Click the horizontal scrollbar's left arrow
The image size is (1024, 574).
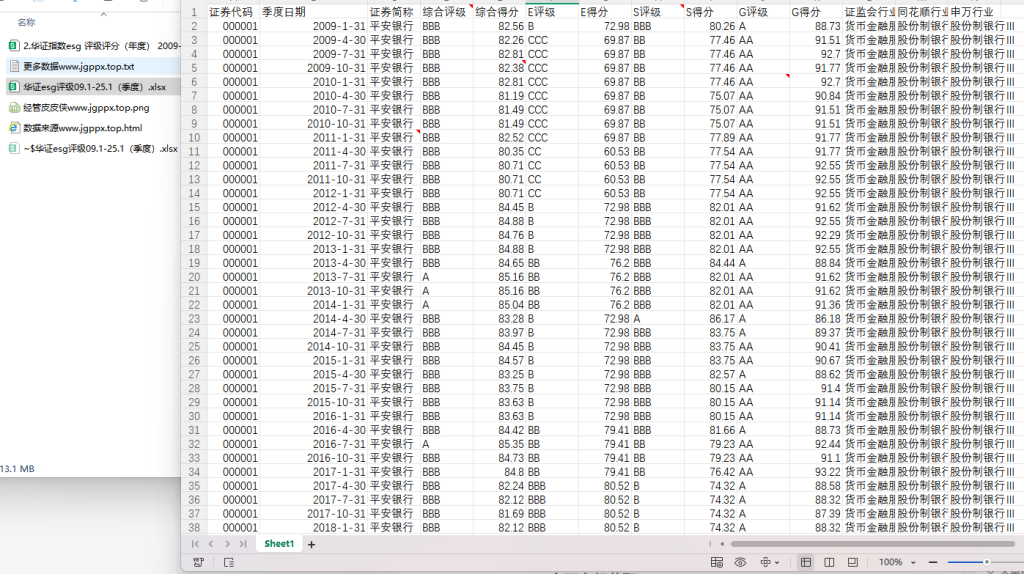tap(722, 543)
